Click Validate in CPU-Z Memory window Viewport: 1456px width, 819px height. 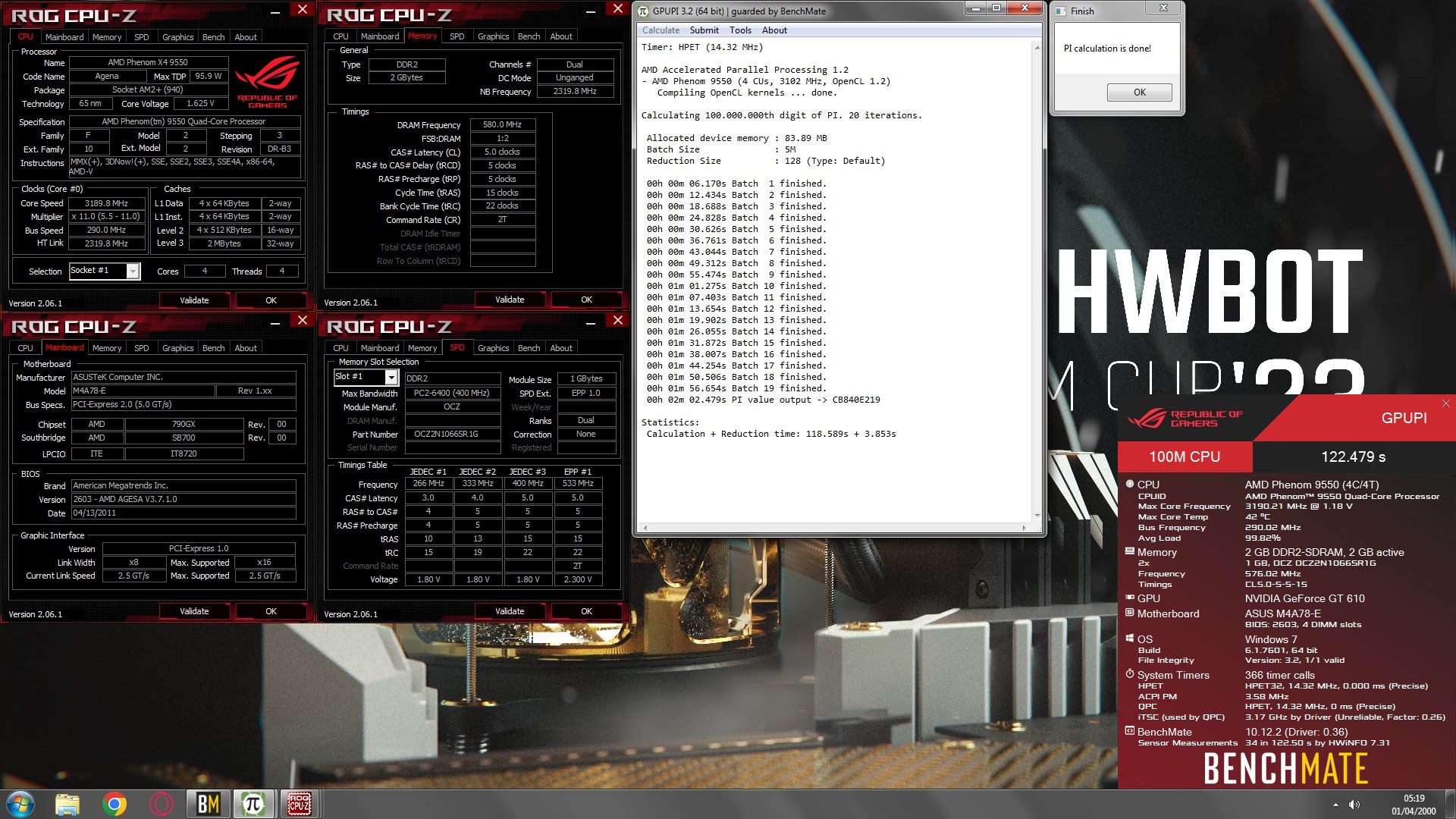point(510,300)
